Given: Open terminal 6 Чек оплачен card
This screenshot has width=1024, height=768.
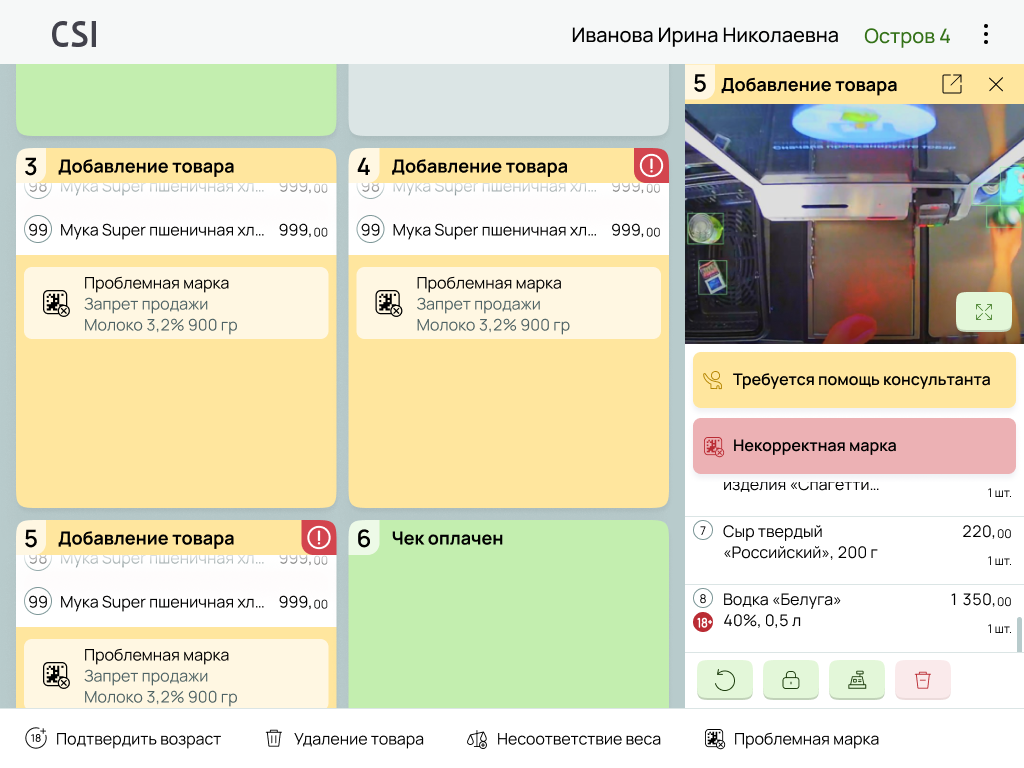Looking at the screenshot, I should coord(509,614).
